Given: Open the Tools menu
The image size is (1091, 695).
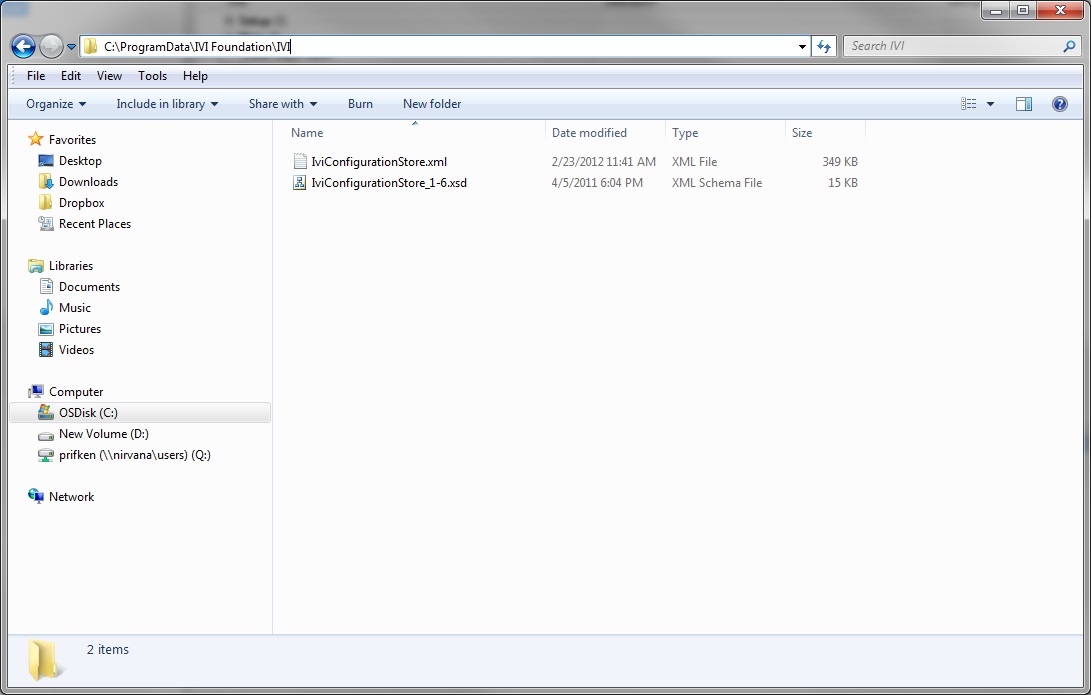Looking at the screenshot, I should coord(152,76).
